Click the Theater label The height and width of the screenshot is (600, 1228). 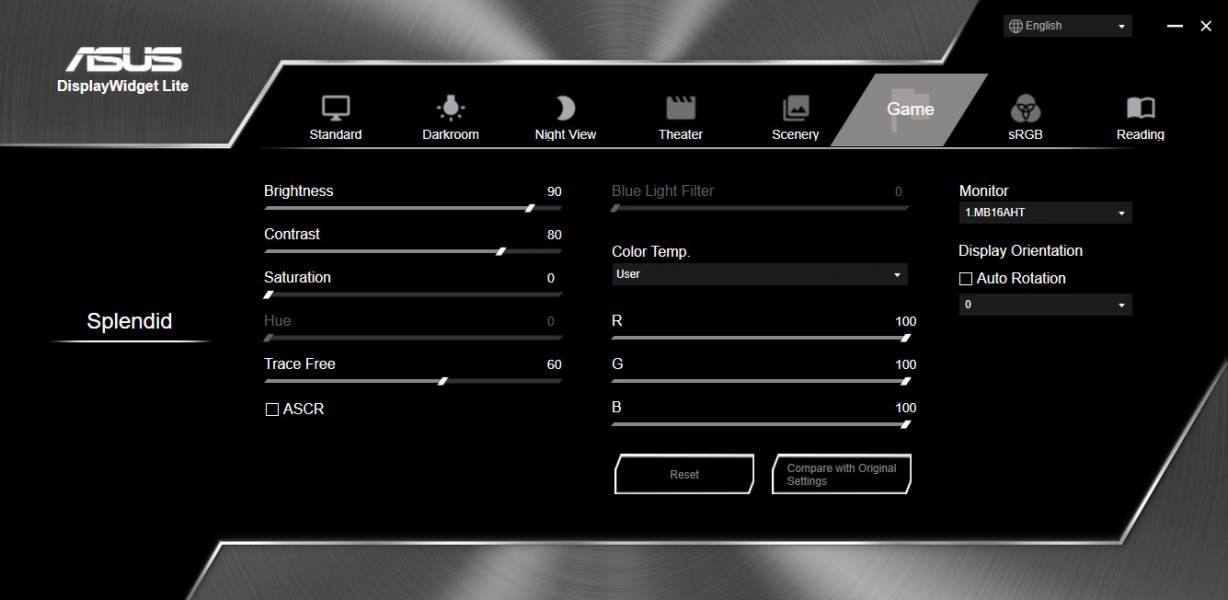[681, 135]
